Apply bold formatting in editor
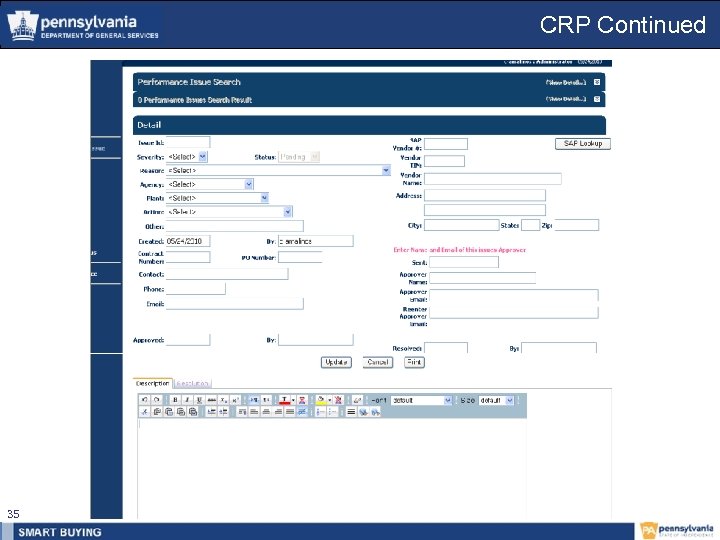Image resolution: width=720 pixels, height=540 pixels. pyautogui.click(x=175, y=400)
